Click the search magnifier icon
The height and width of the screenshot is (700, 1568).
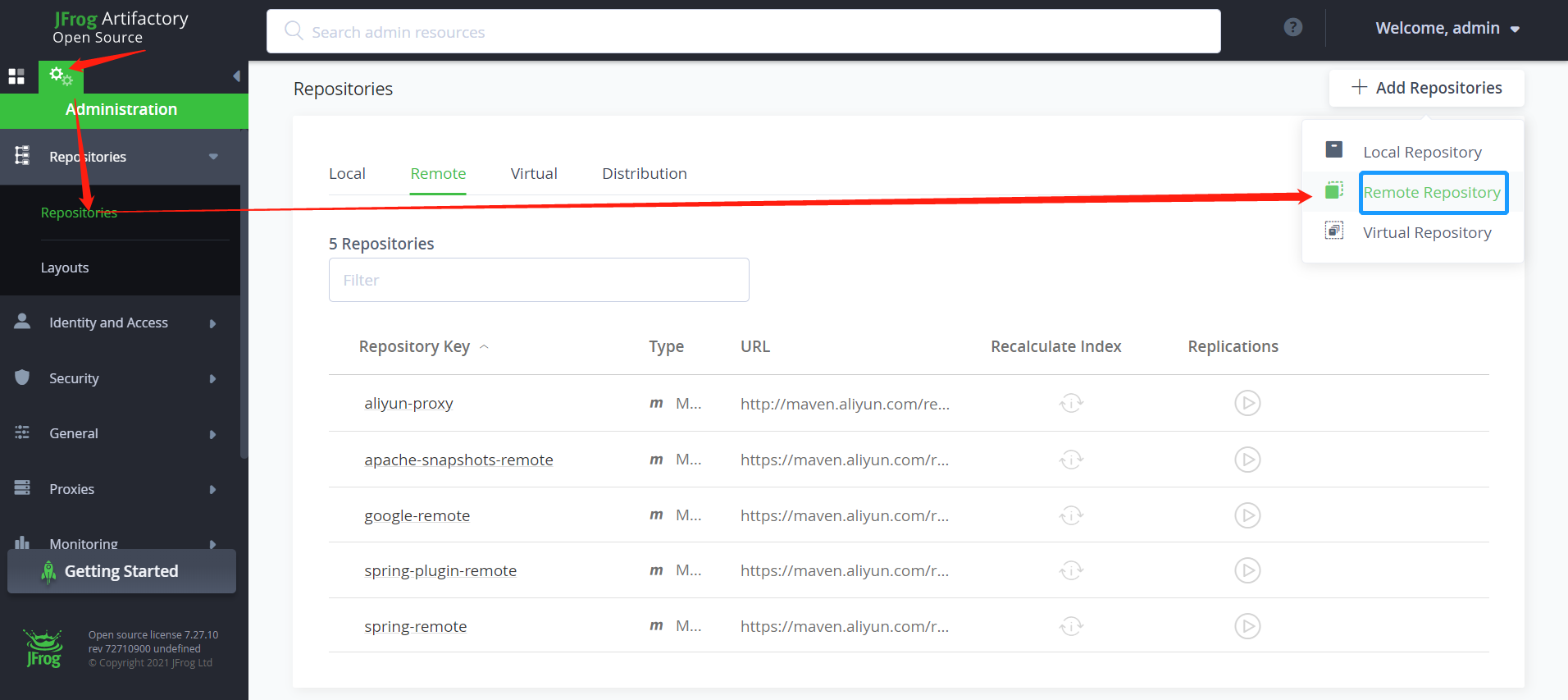294,31
